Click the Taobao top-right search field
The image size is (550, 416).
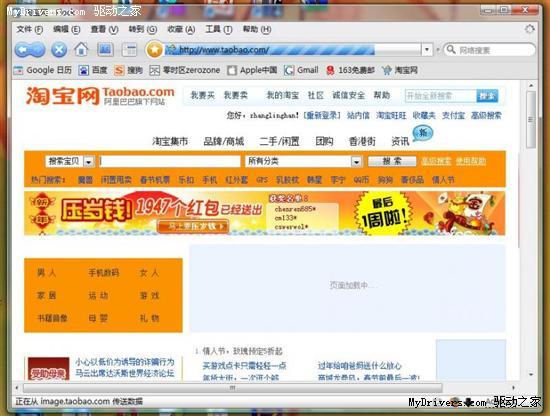point(441,96)
